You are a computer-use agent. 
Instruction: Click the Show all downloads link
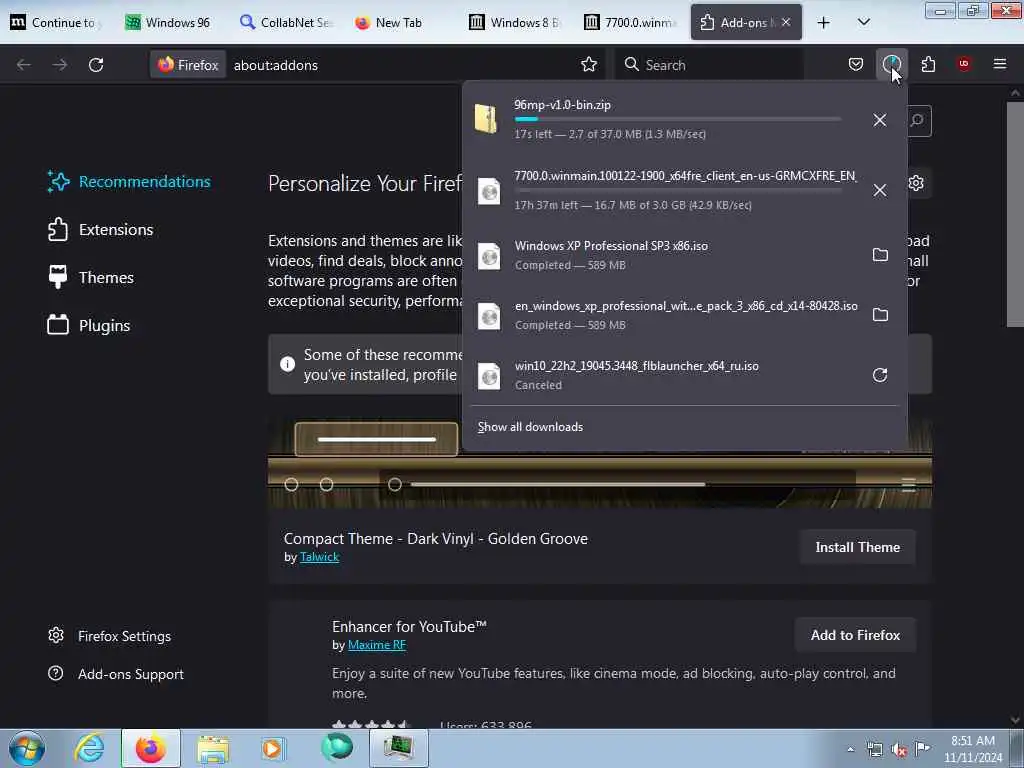[530, 427]
